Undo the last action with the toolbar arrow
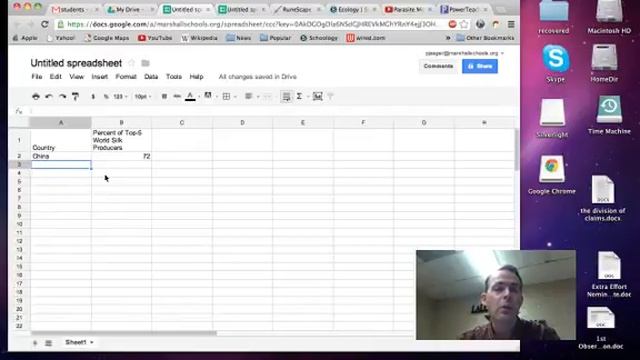Image resolution: width=640 pixels, height=360 pixels. (49, 96)
